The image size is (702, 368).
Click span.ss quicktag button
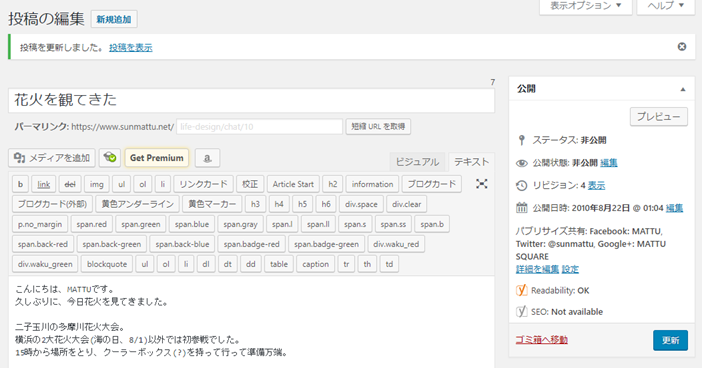[x=393, y=224]
